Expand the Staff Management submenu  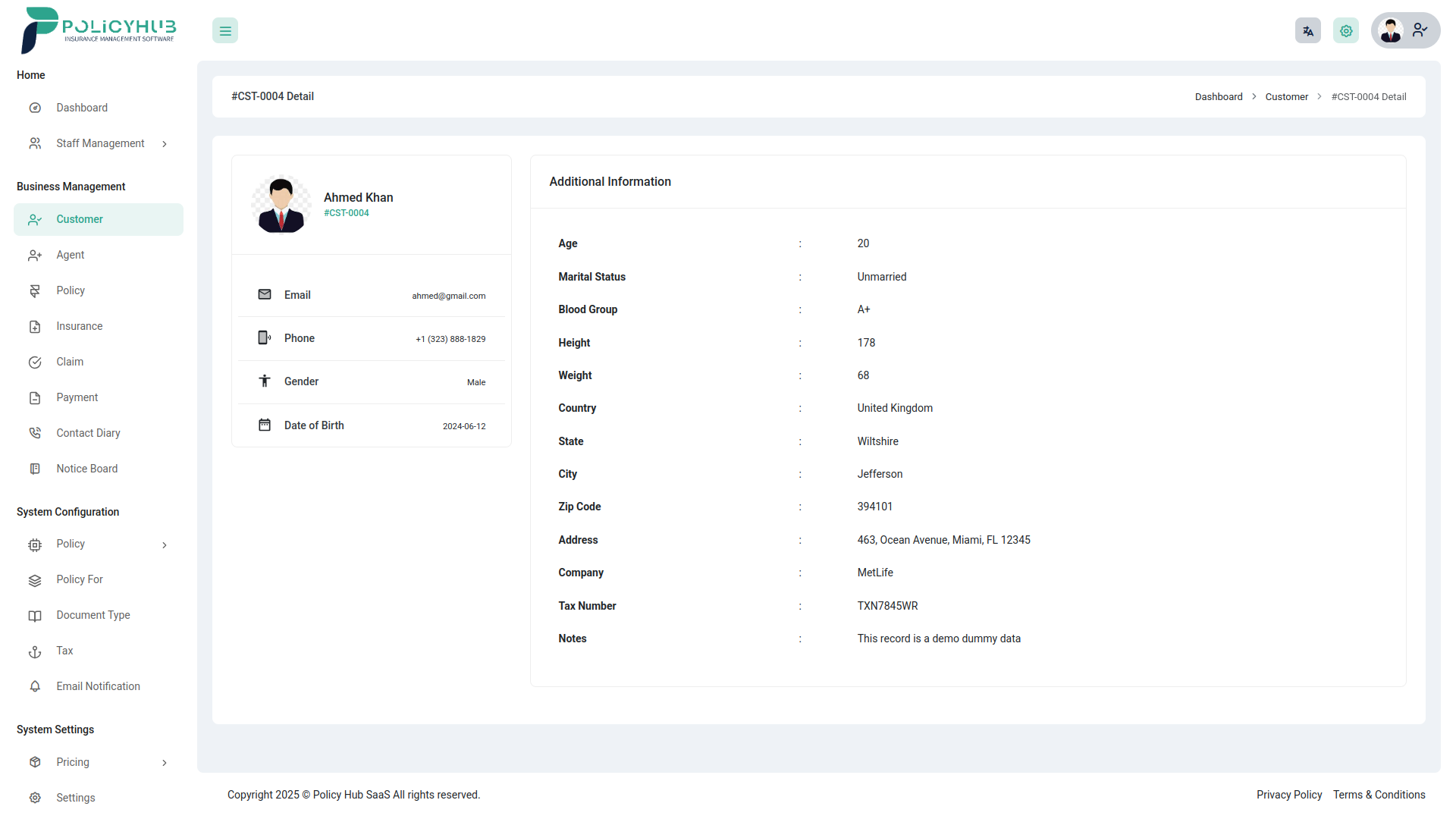click(165, 143)
